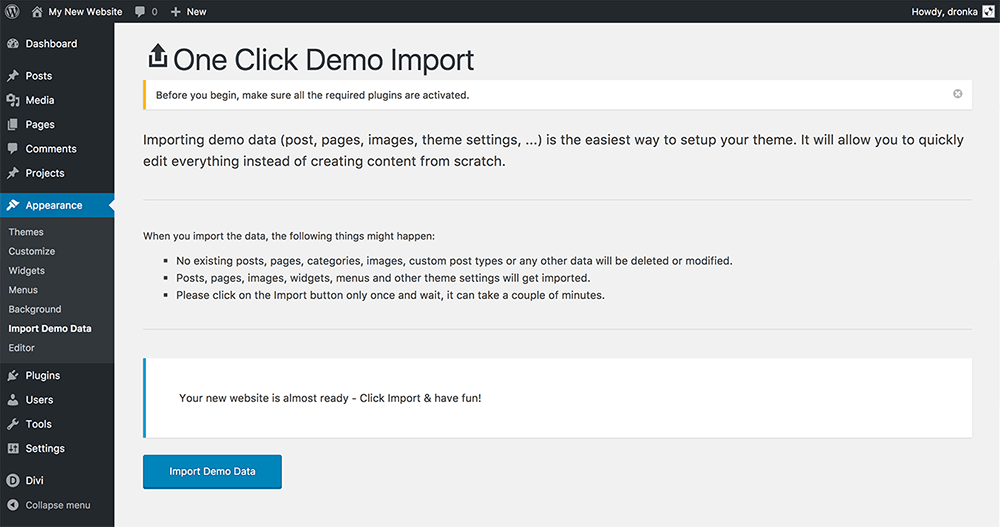Click the Import Demo Data button
Screen dimensions: 1000x527
tap(212, 471)
